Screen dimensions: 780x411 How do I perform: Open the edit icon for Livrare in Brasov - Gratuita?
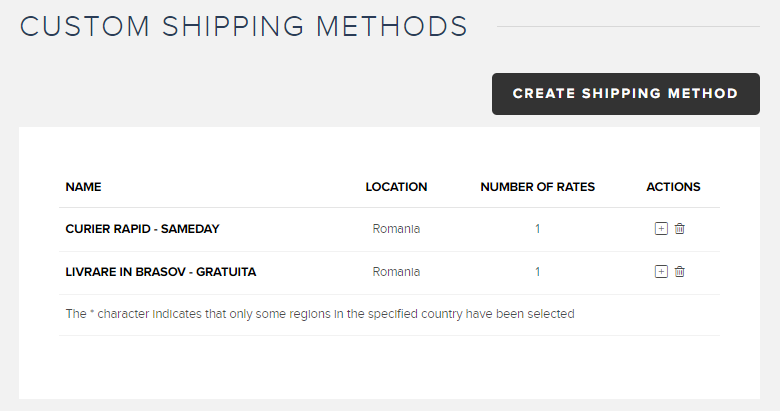point(661,272)
